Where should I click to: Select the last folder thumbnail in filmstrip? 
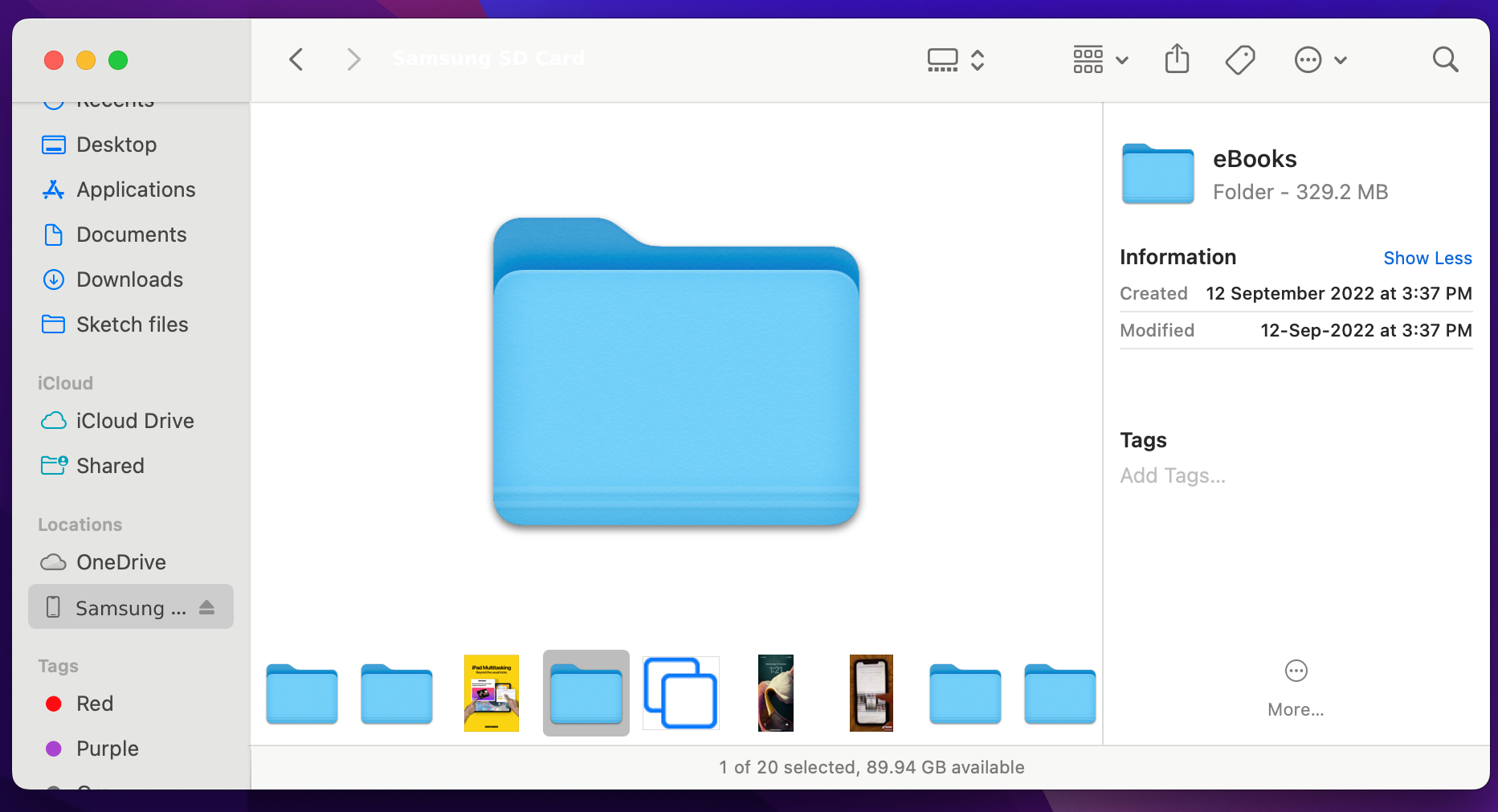tap(1060, 694)
